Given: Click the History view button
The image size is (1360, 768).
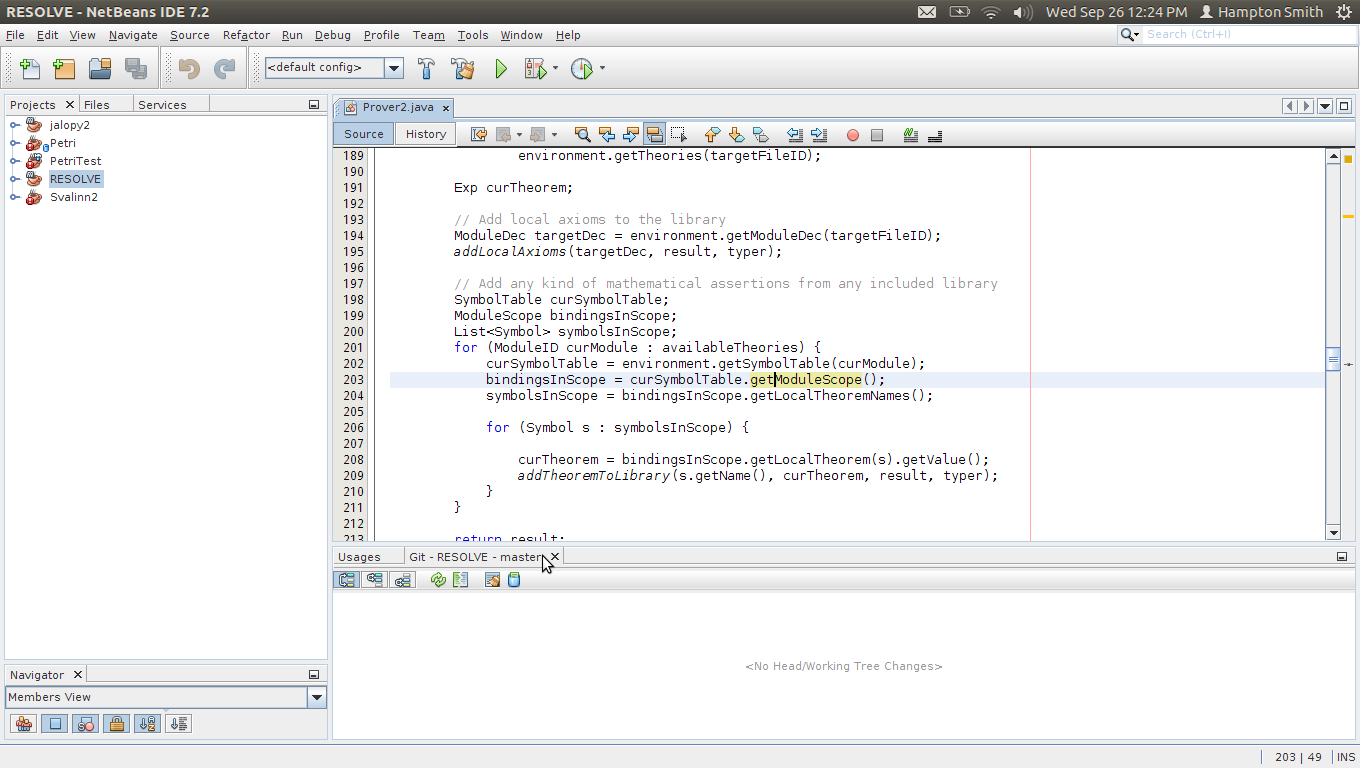Looking at the screenshot, I should pos(426,134).
